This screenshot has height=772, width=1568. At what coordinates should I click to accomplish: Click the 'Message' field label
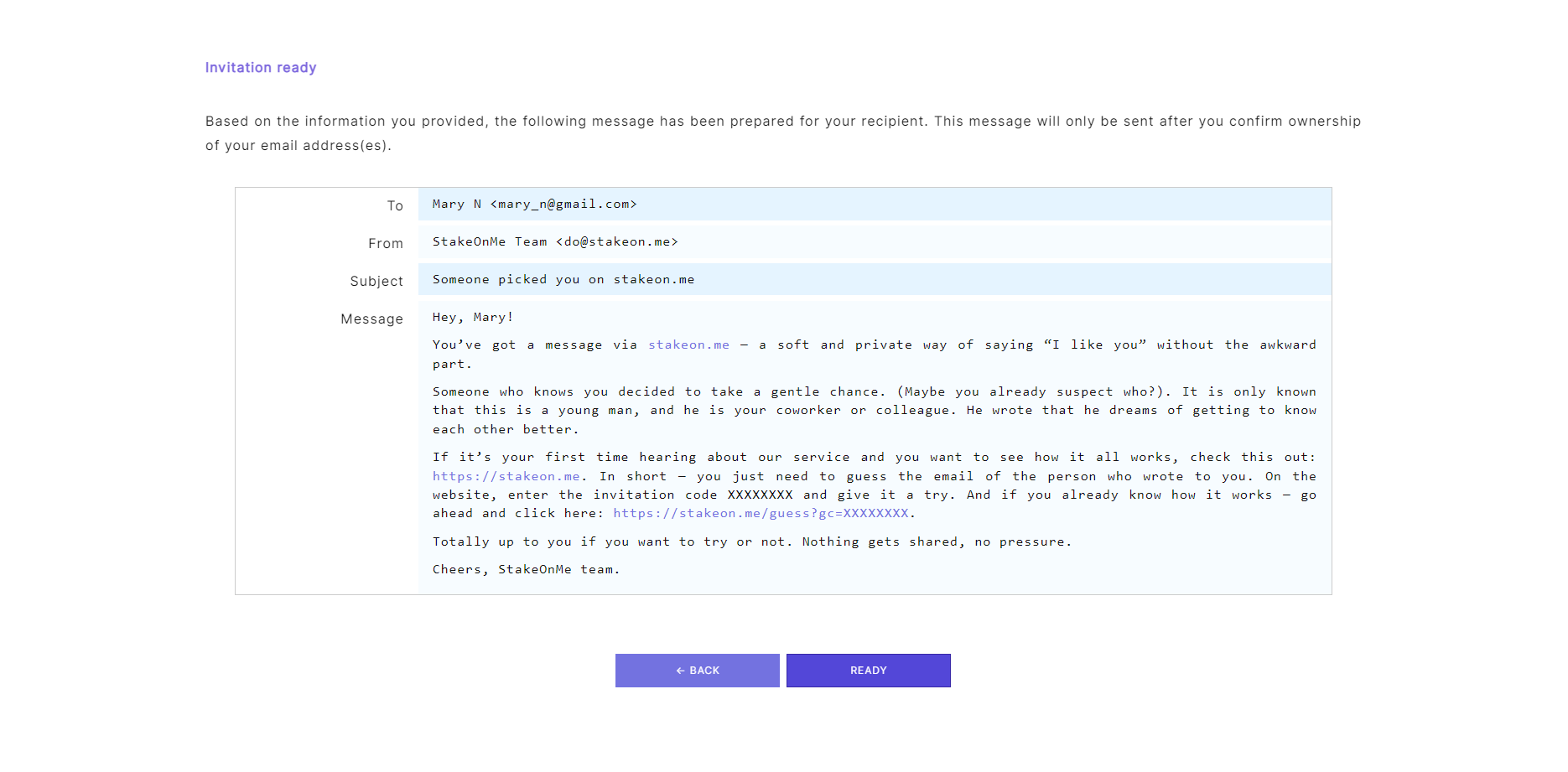(x=371, y=319)
